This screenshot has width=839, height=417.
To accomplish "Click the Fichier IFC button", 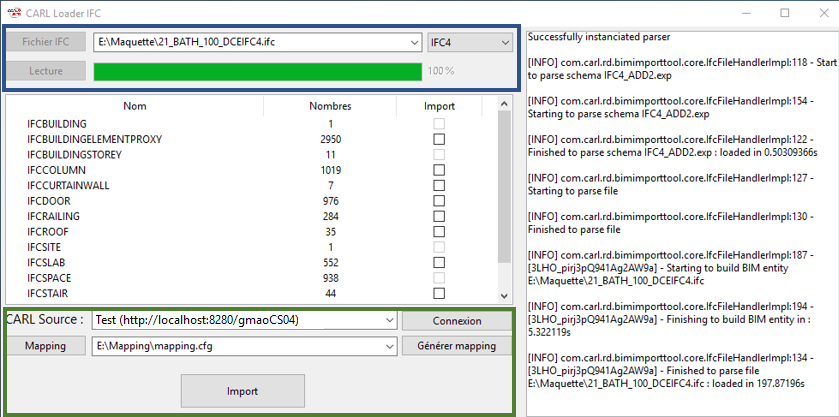I will point(45,42).
